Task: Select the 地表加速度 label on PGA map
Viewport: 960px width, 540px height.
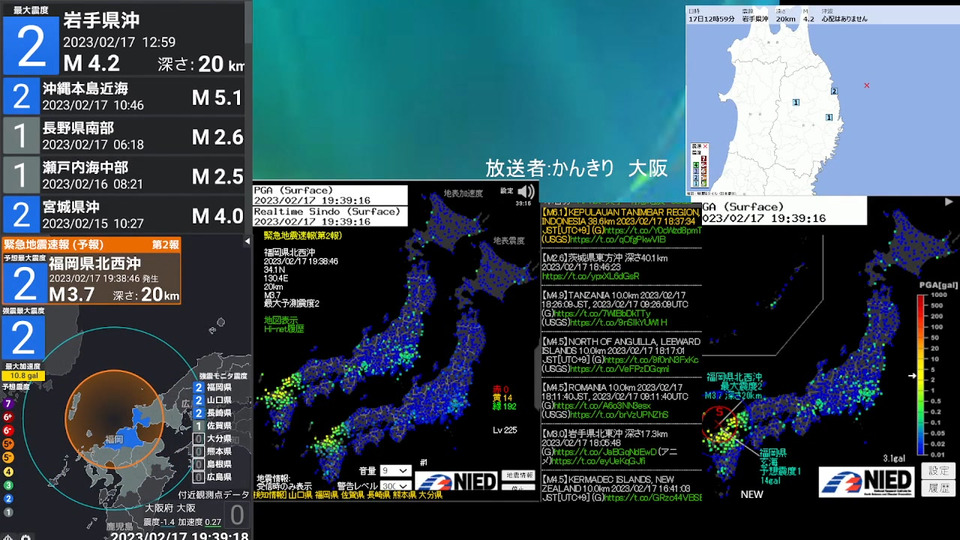Action: click(463, 193)
